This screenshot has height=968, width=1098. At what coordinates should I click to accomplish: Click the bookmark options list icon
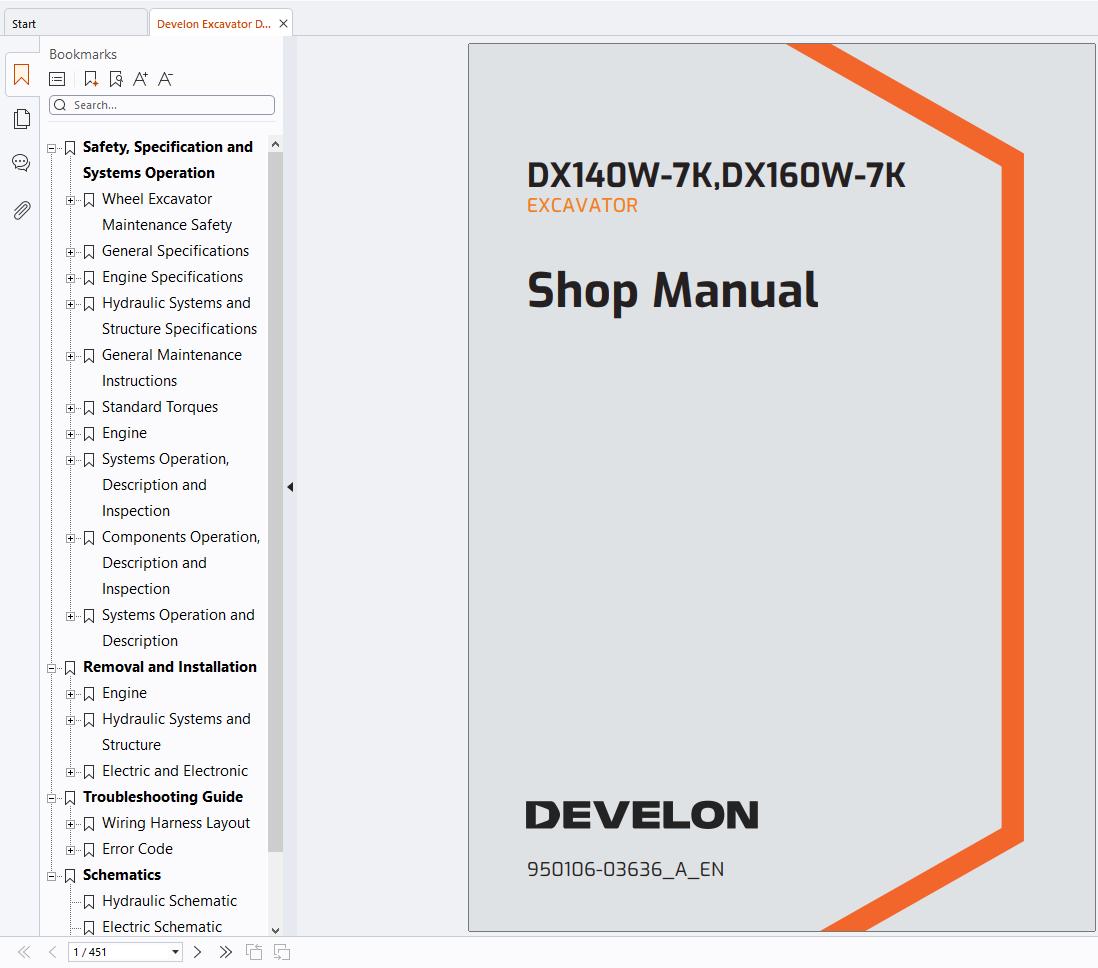point(57,79)
